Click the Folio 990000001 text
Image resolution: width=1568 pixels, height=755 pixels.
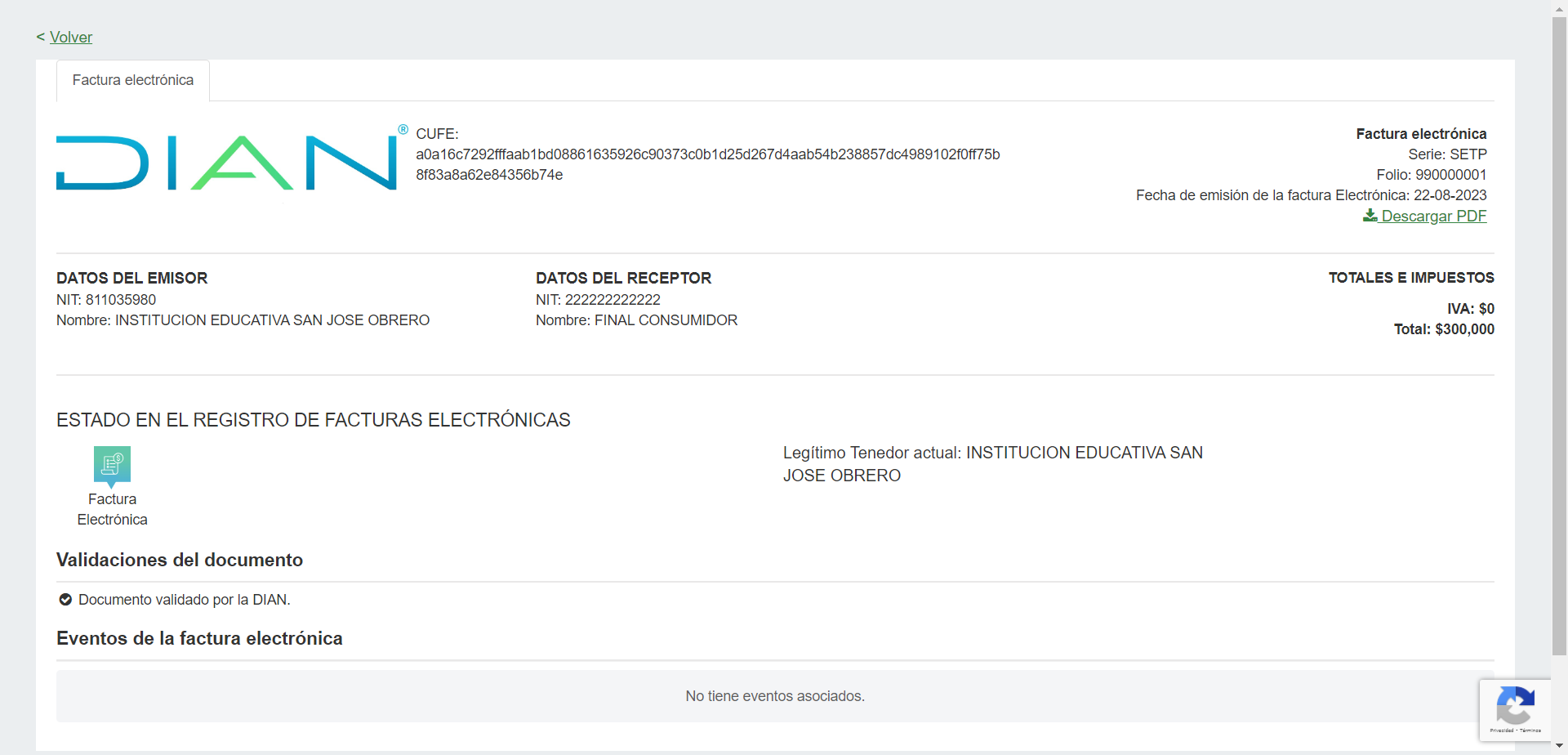(1431, 175)
